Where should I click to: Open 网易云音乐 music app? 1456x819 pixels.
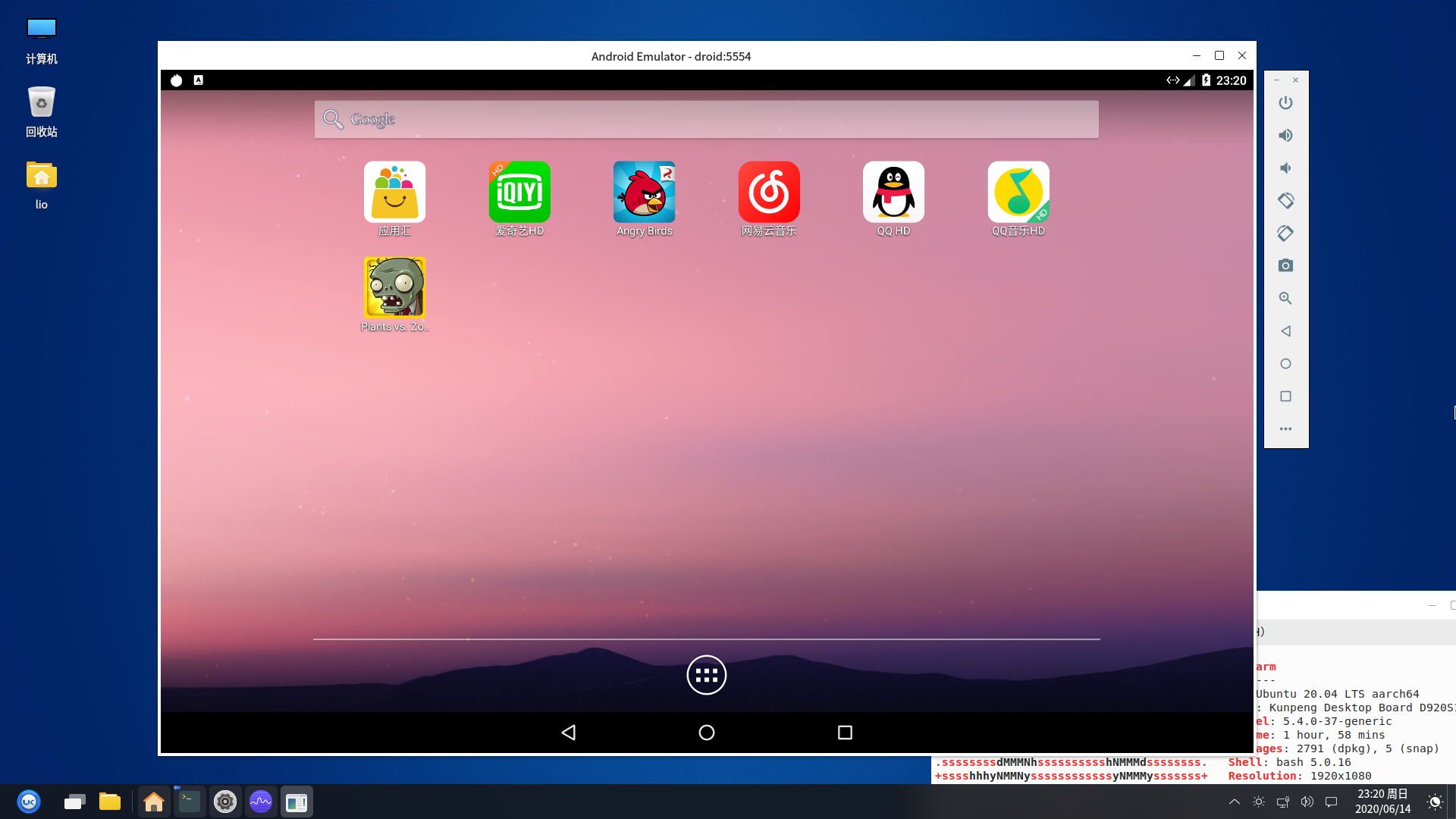[x=769, y=192]
